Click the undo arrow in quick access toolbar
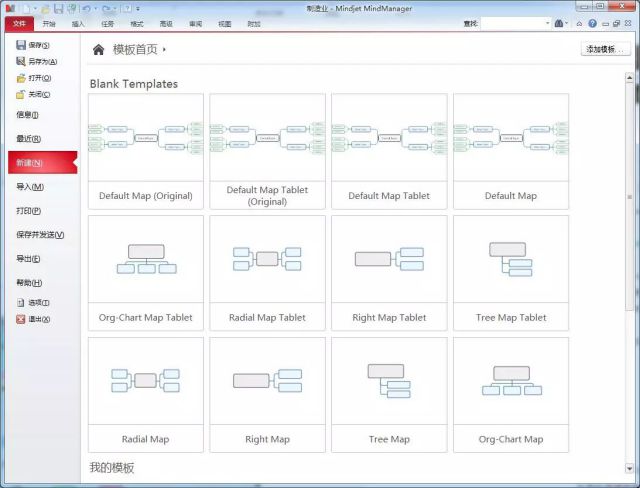The height and width of the screenshot is (488, 640). coord(87,8)
